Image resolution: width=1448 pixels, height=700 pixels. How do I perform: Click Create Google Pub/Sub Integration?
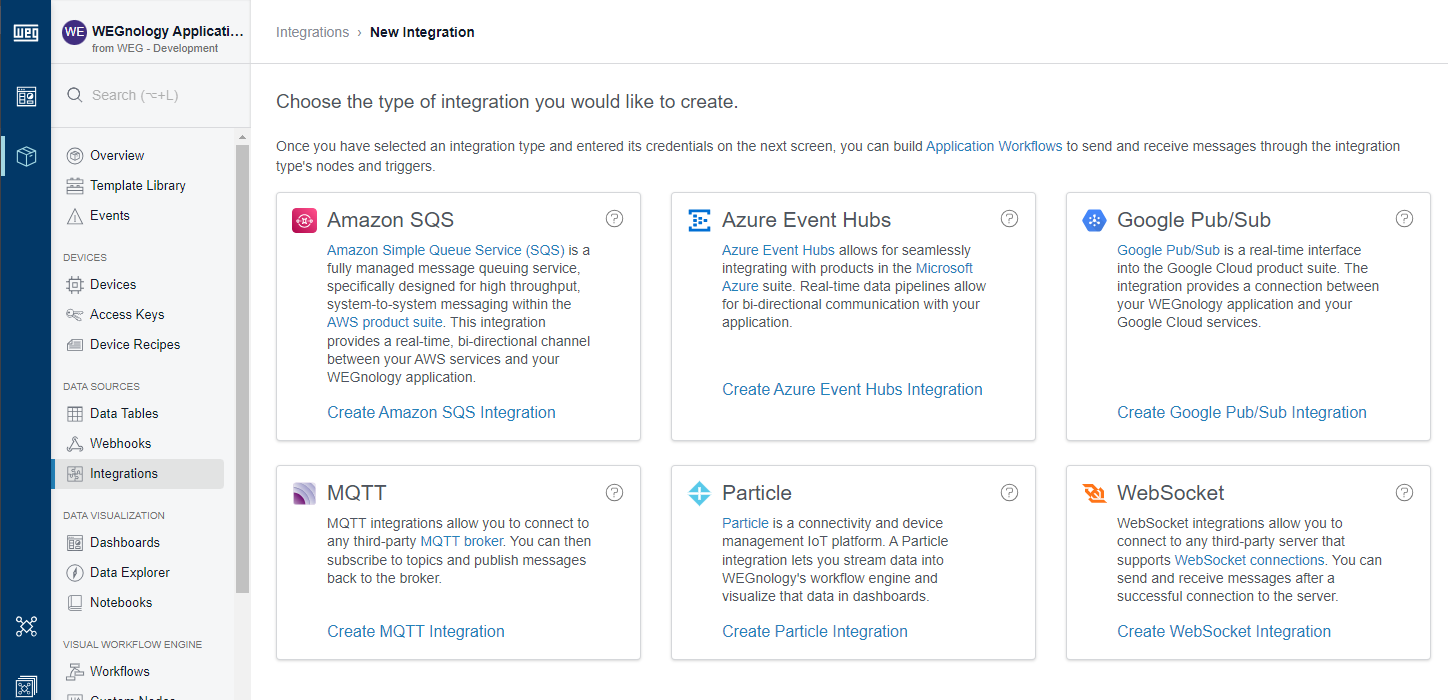(x=1242, y=412)
